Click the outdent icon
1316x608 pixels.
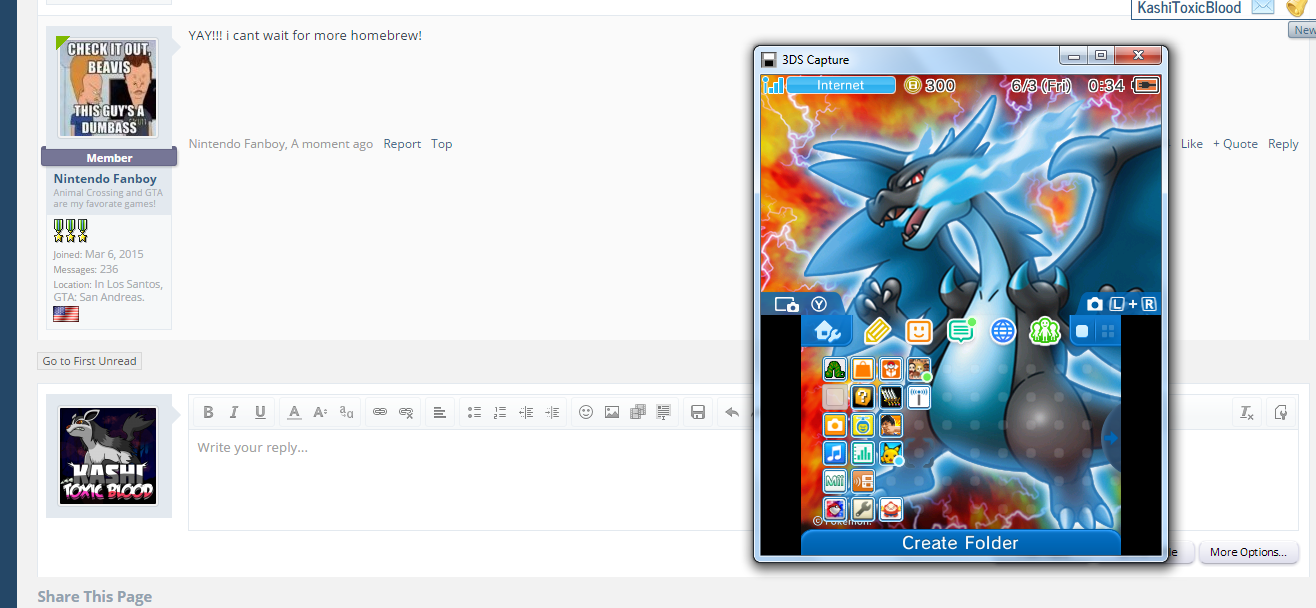click(x=526, y=412)
